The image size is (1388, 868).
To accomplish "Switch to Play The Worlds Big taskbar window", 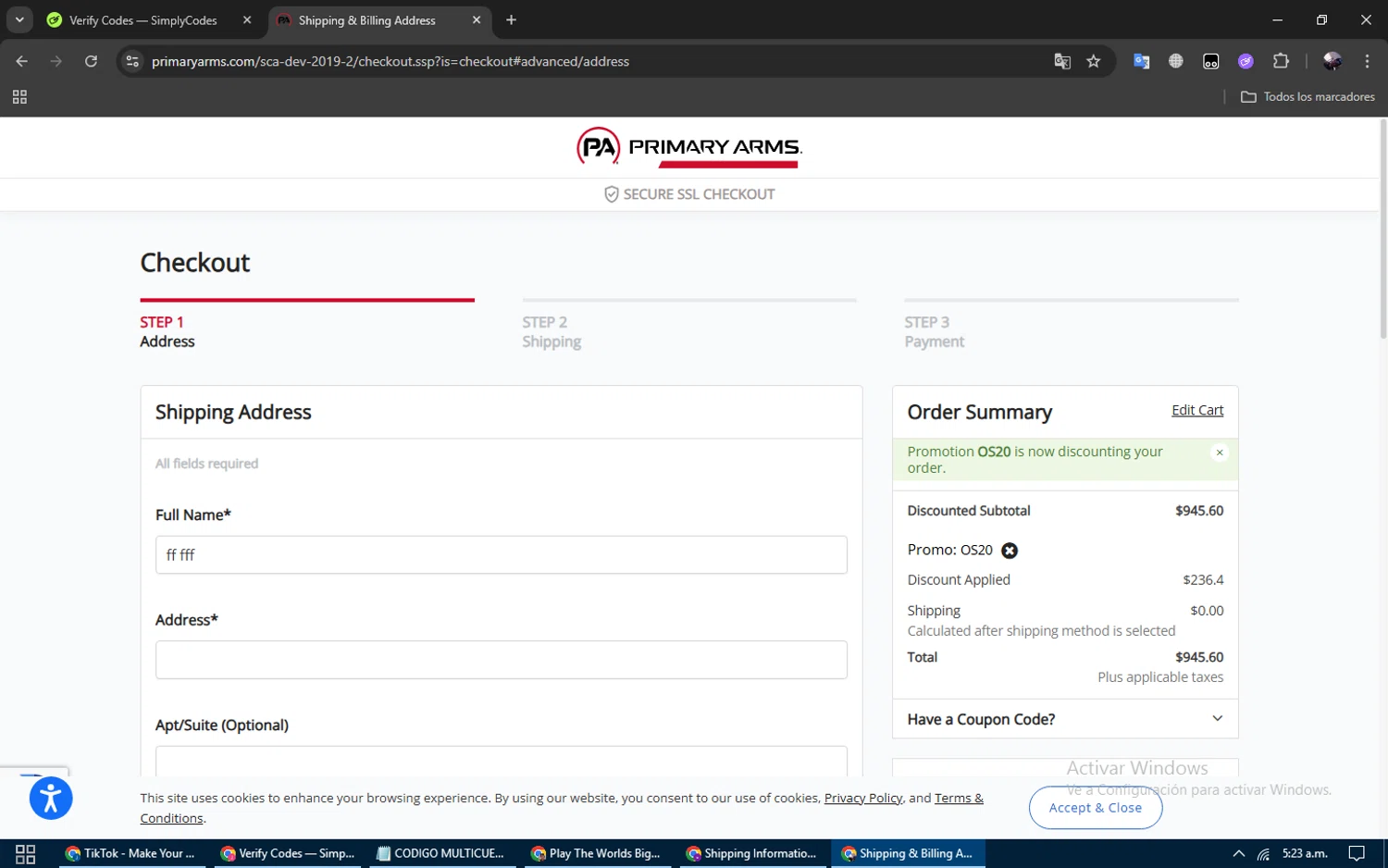I will [x=600, y=853].
